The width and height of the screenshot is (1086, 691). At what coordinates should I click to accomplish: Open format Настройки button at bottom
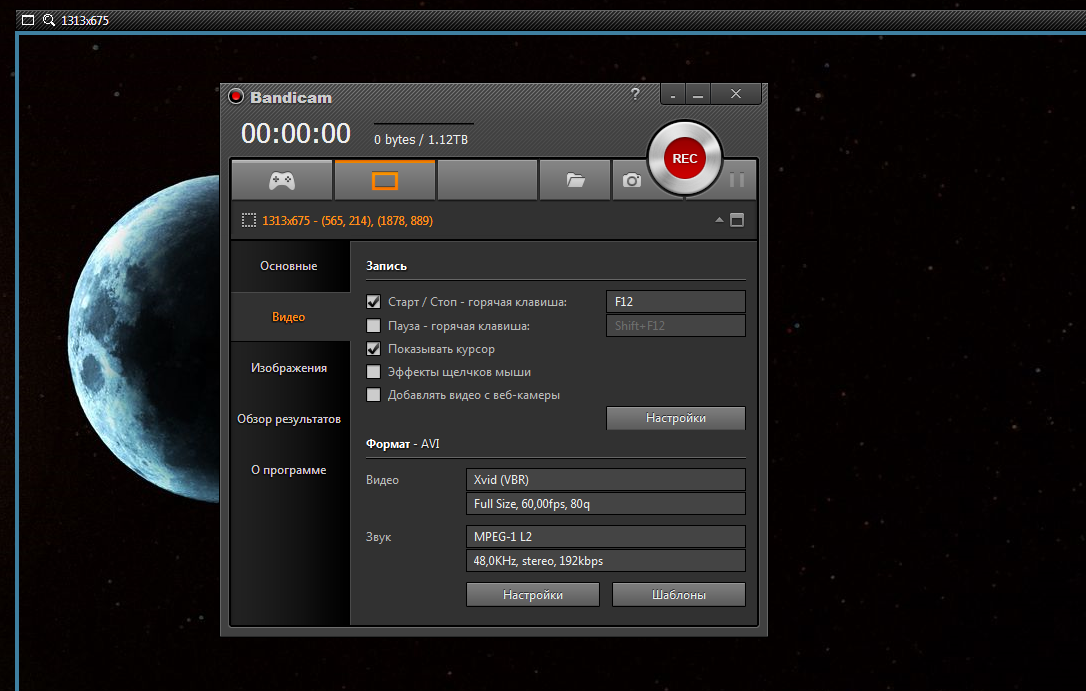click(x=533, y=595)
